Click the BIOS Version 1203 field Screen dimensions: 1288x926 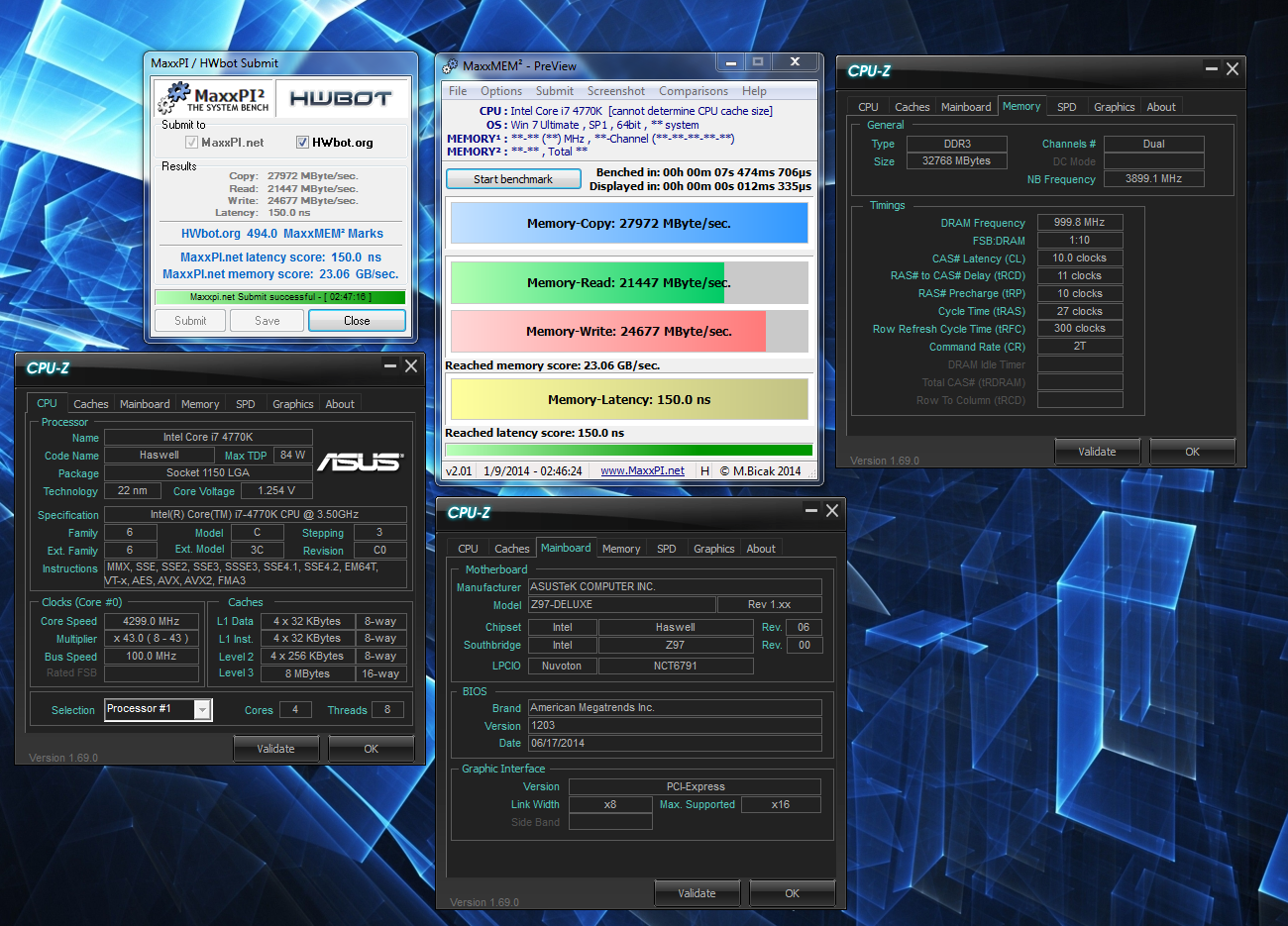(675, 725)
